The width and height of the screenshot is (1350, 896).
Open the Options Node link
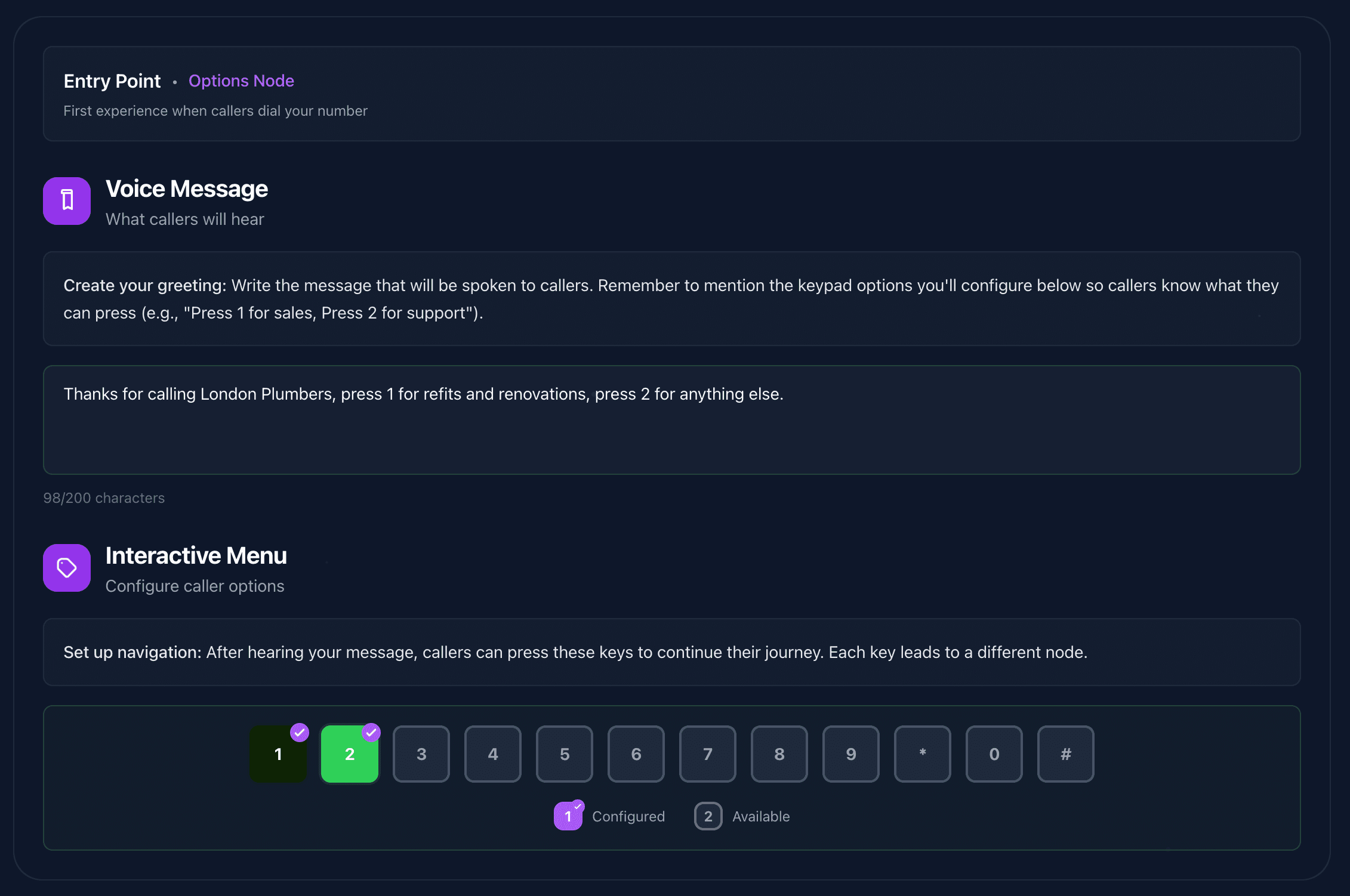tap(241, 81)
